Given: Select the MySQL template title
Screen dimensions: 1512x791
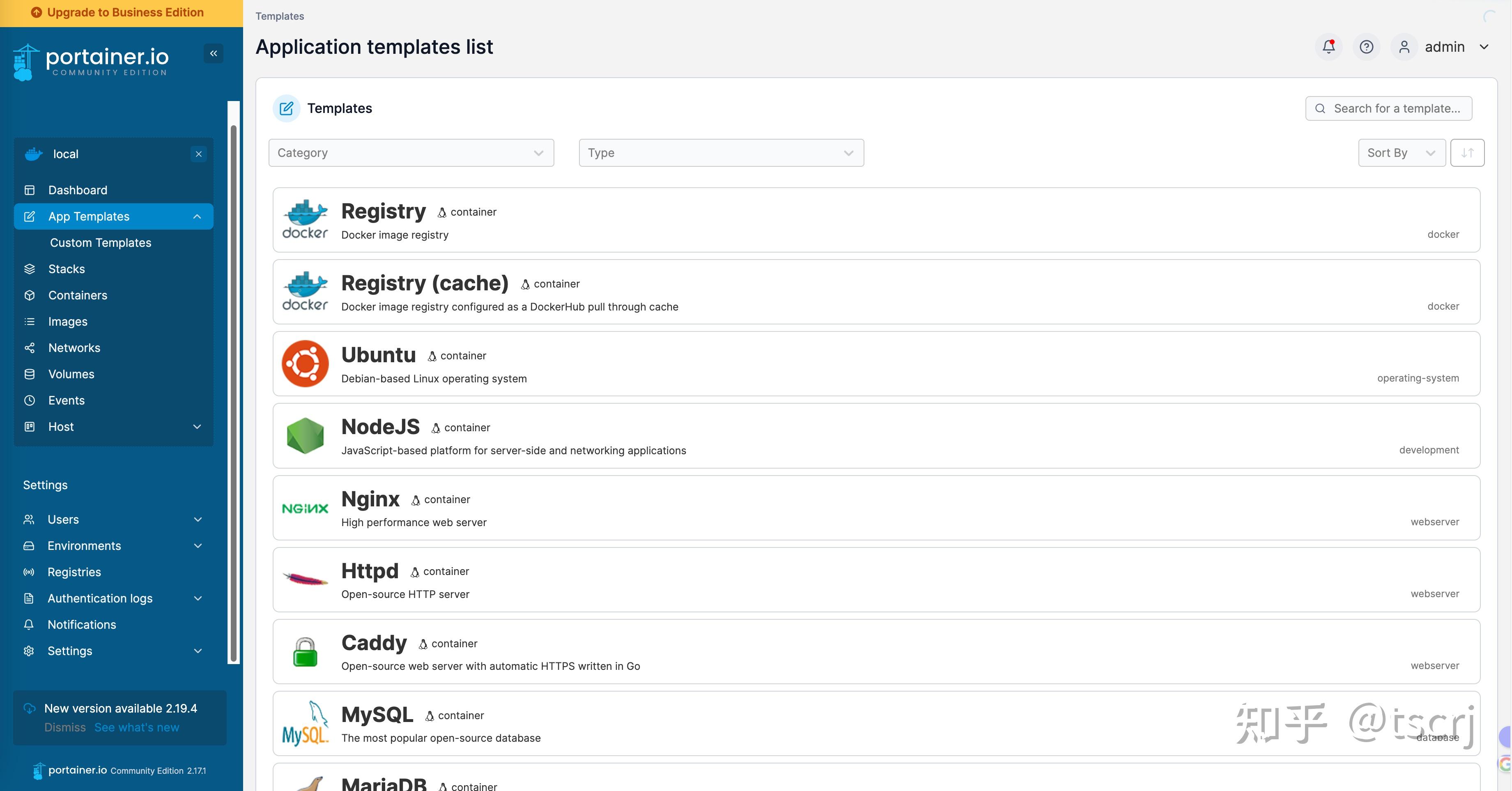Looking at the screenshot, I should click(377, 715).
